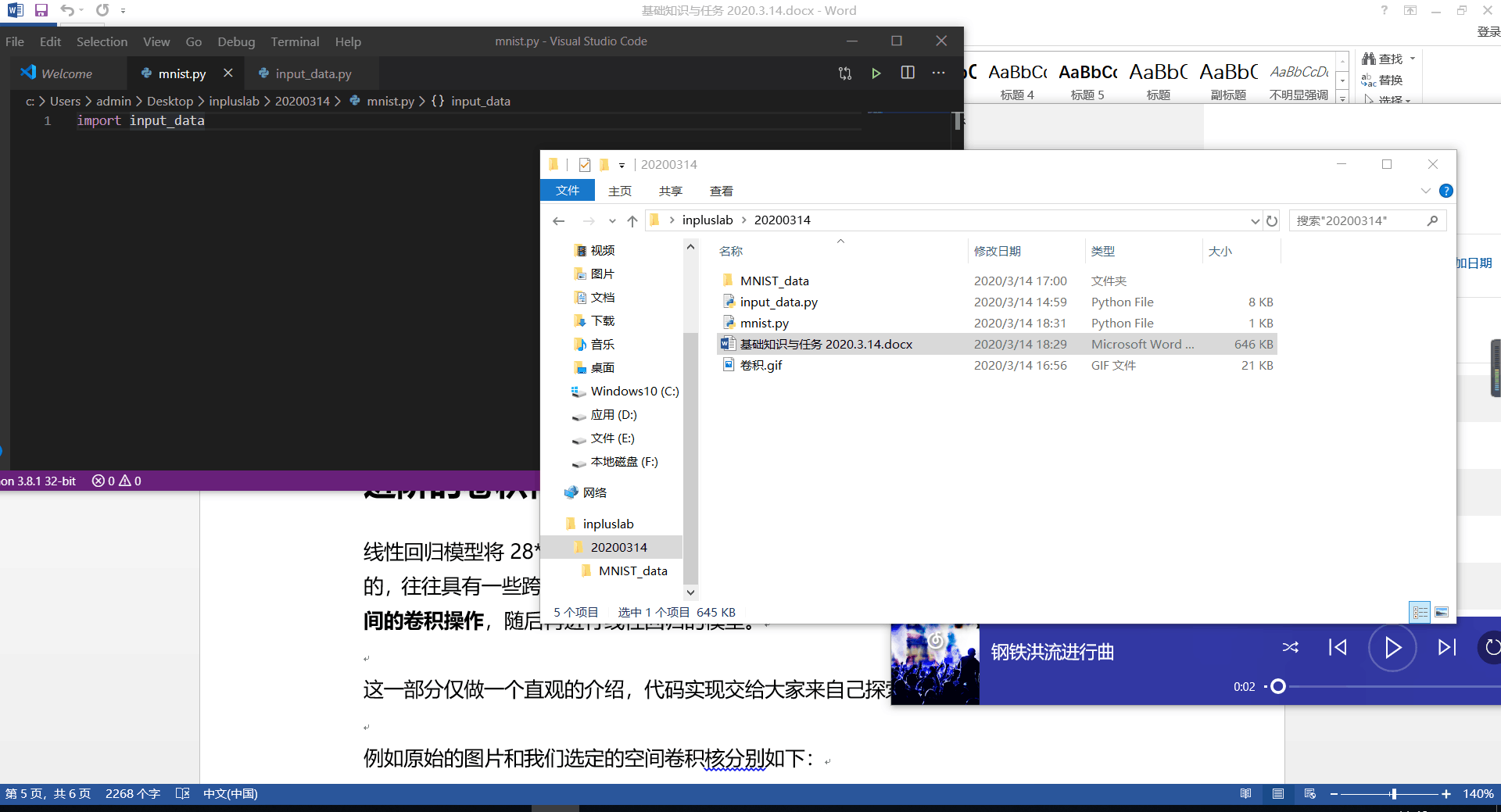Open File Explorer help

tap(1446, 191)
